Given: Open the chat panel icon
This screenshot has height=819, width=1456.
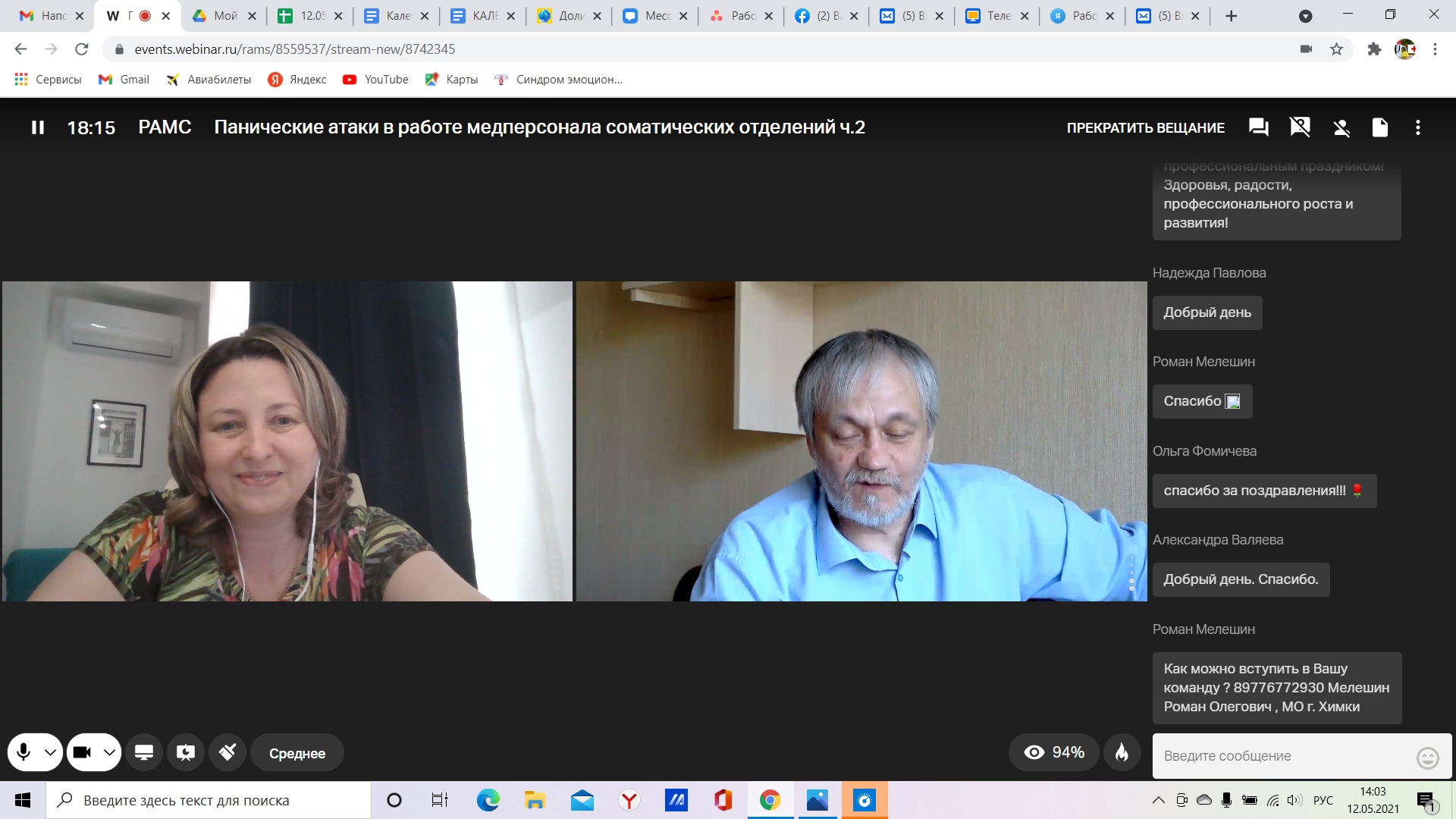Looking at the screenshot, I should tap(1258, 127).
